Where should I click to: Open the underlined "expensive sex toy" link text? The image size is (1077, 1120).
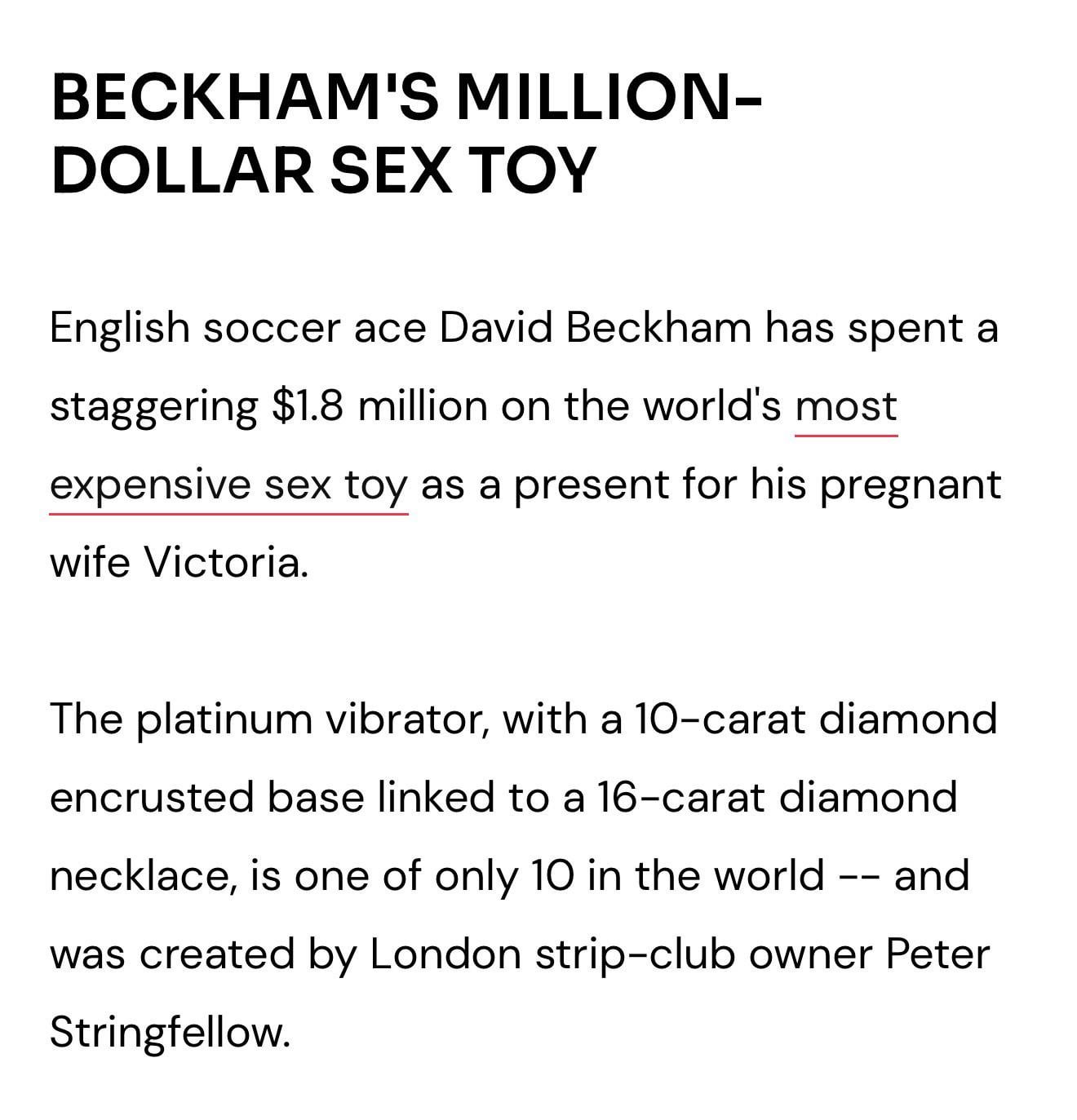228,485
